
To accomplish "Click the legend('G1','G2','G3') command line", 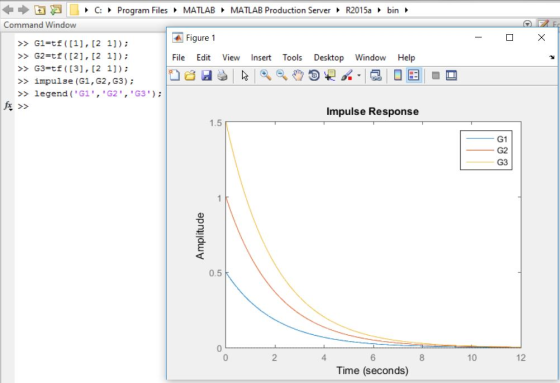I will pos(98,94).
